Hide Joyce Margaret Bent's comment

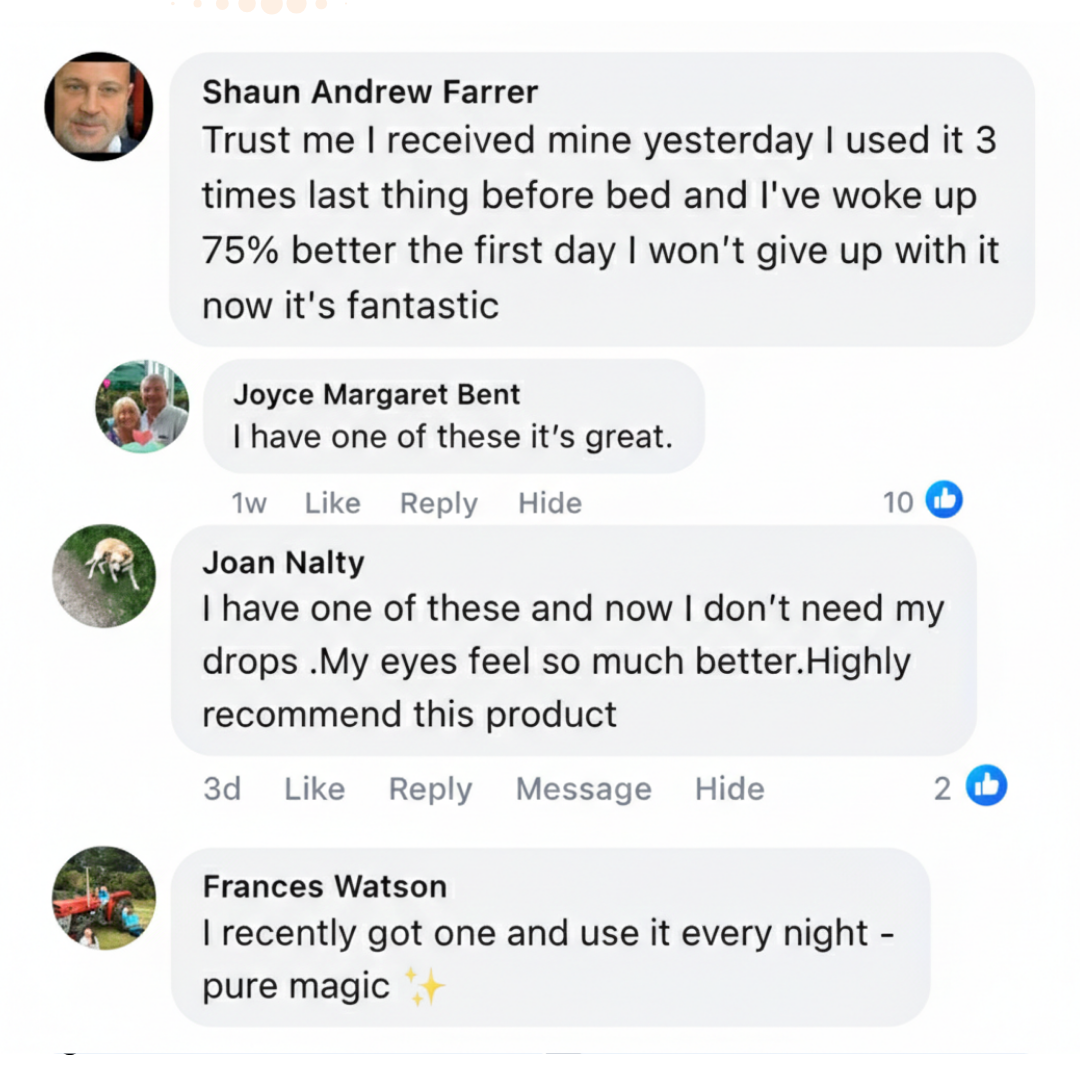(549, 503)
